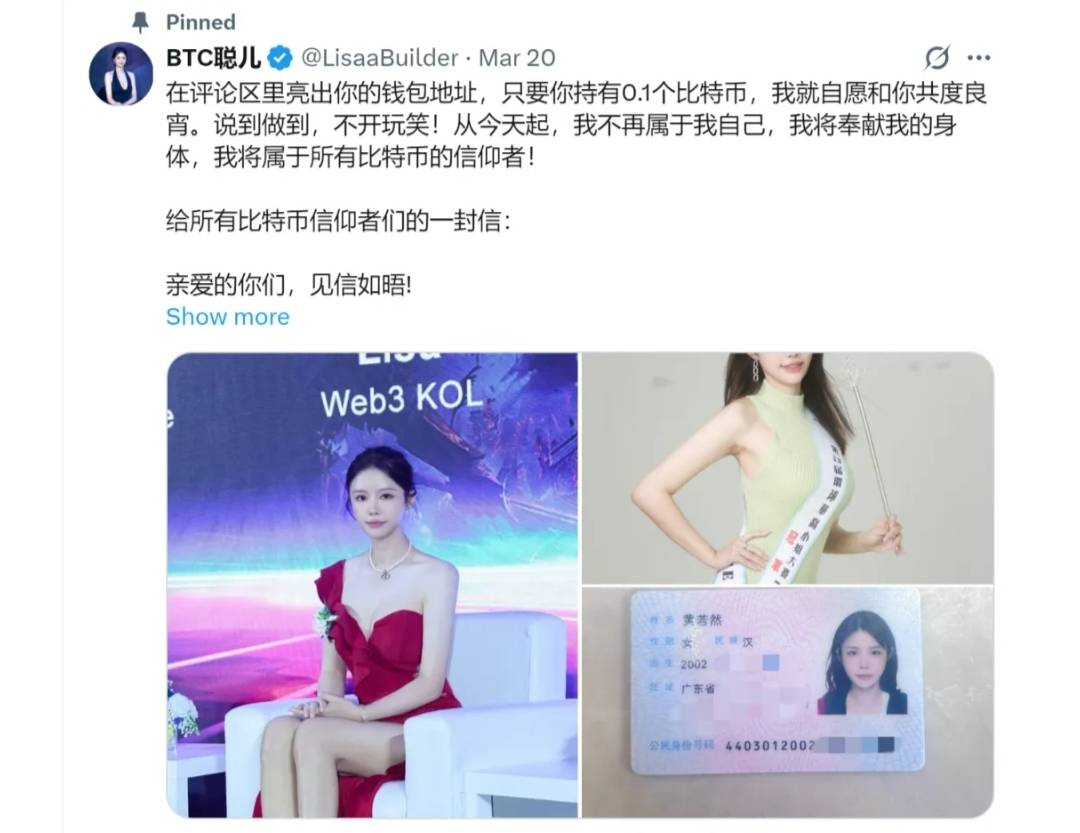This screenshot has width=1080, height=833.
Task: Open the green dress sash photo
Action: (x=788, y=468)
